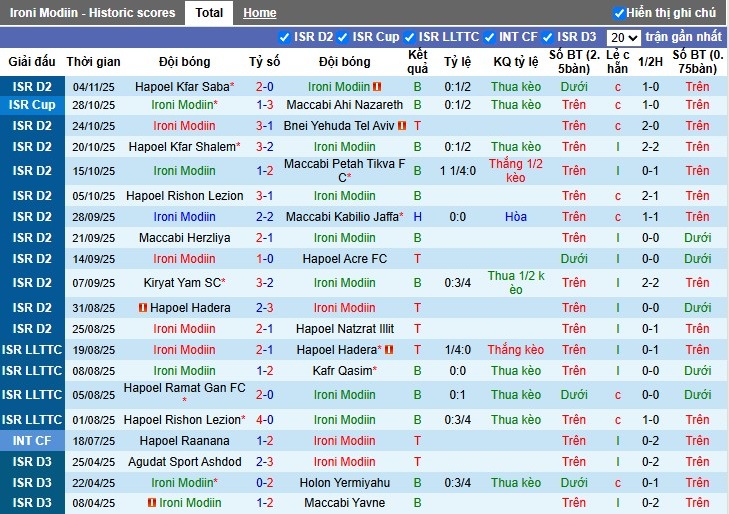Select the Hòa odds result on 28/09/25
This screenshot has height=514, width=729.
coord(516,217)
